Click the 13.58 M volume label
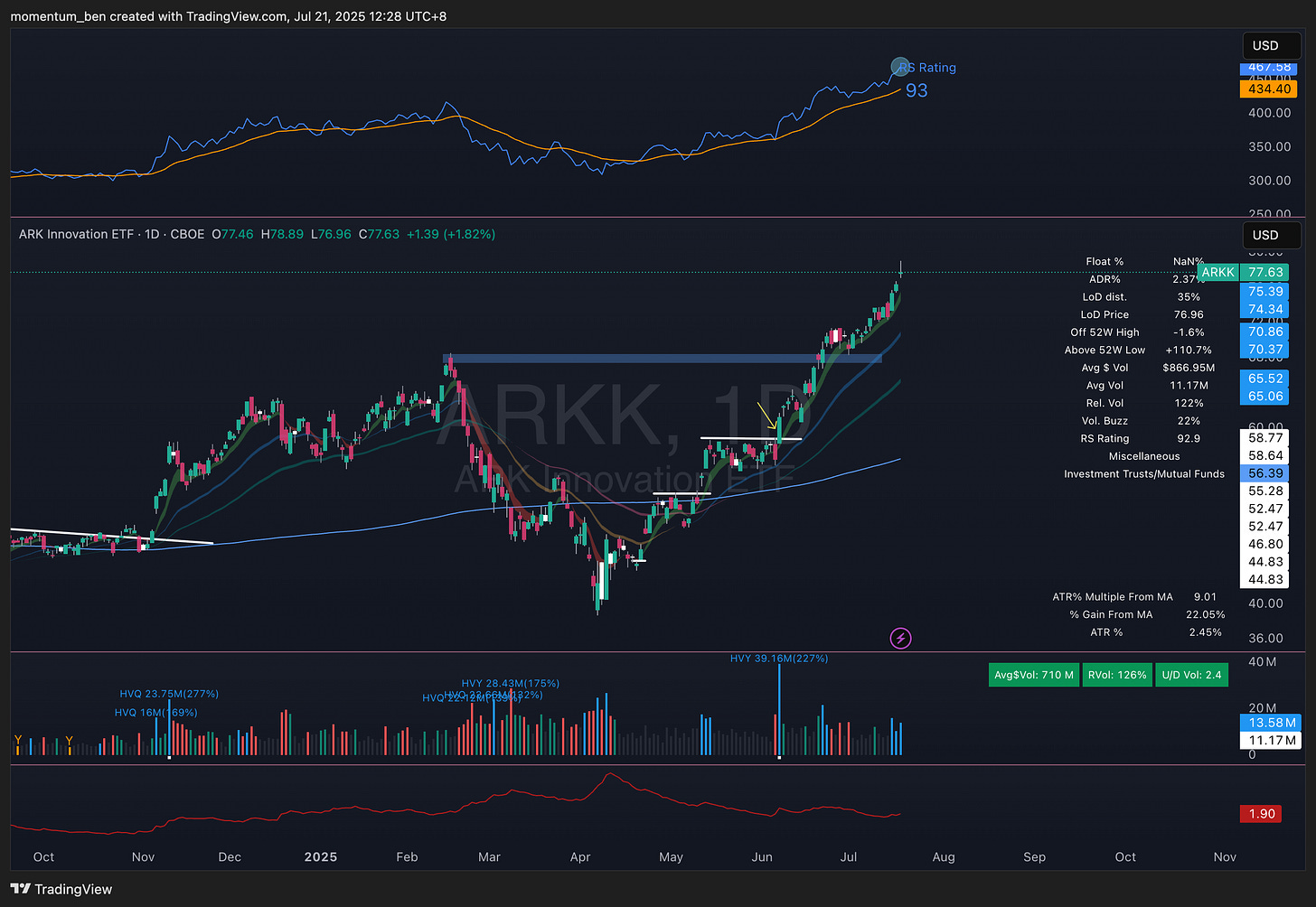 tap(1272, 723)
